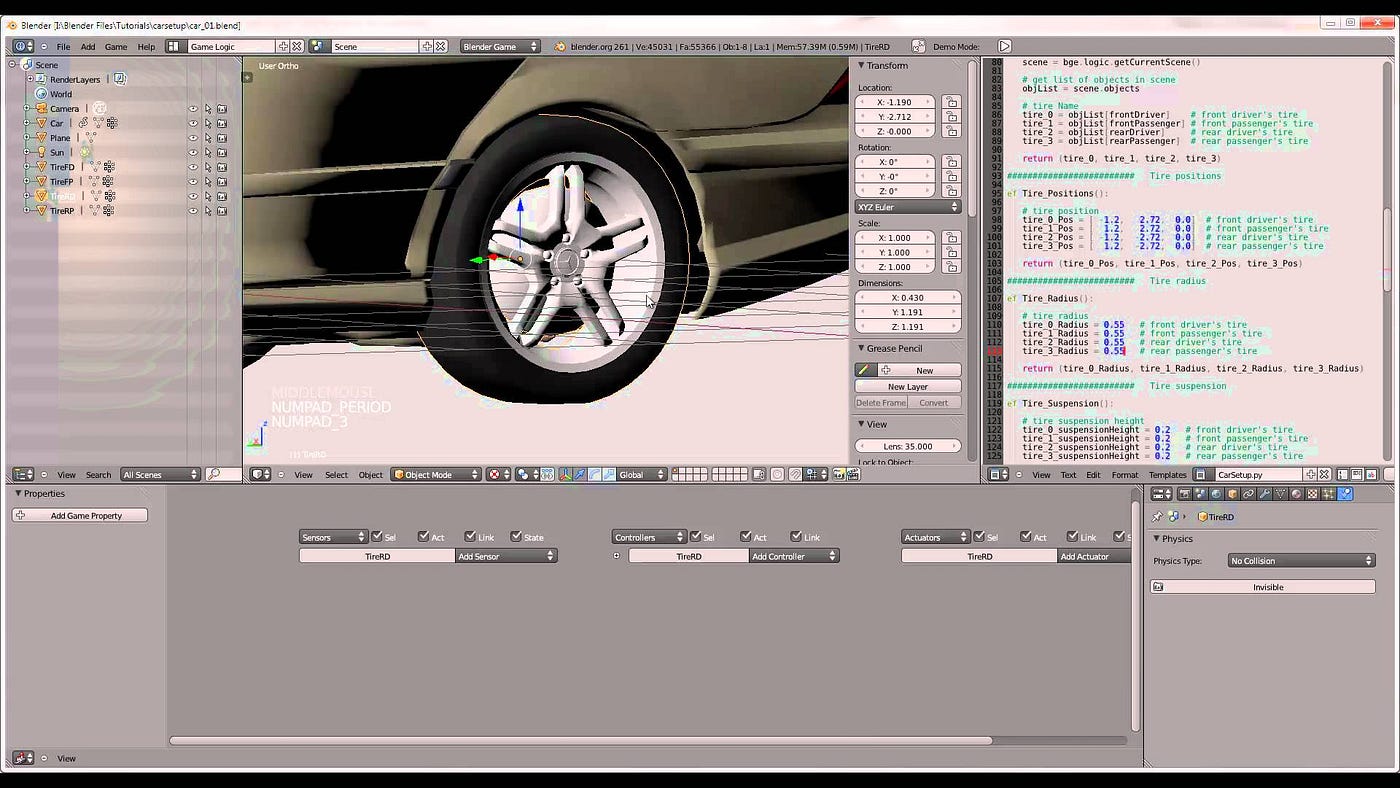Open the Format menu in the text editor

[1125, 475]
